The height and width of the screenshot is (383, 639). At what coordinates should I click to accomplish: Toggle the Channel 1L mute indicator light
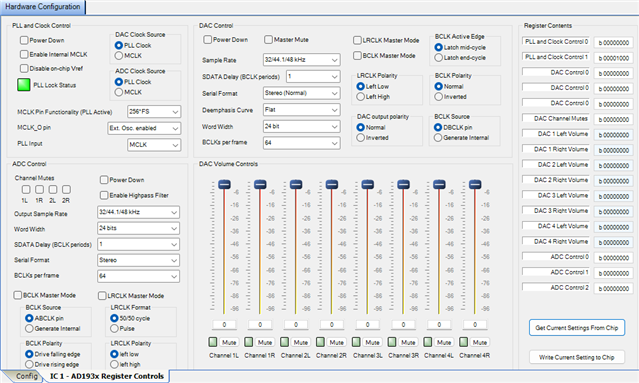coord(213,342)
